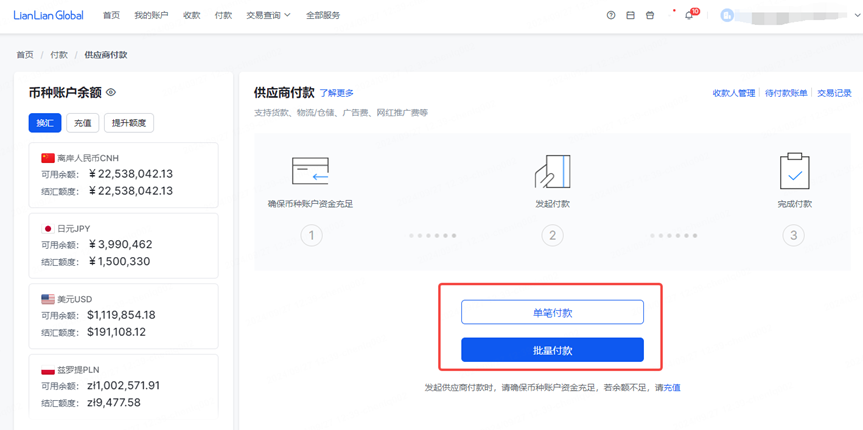Open 付款 in top navigation
The width and height of the screenshot is (863, 430).
(x=223, y=15)
